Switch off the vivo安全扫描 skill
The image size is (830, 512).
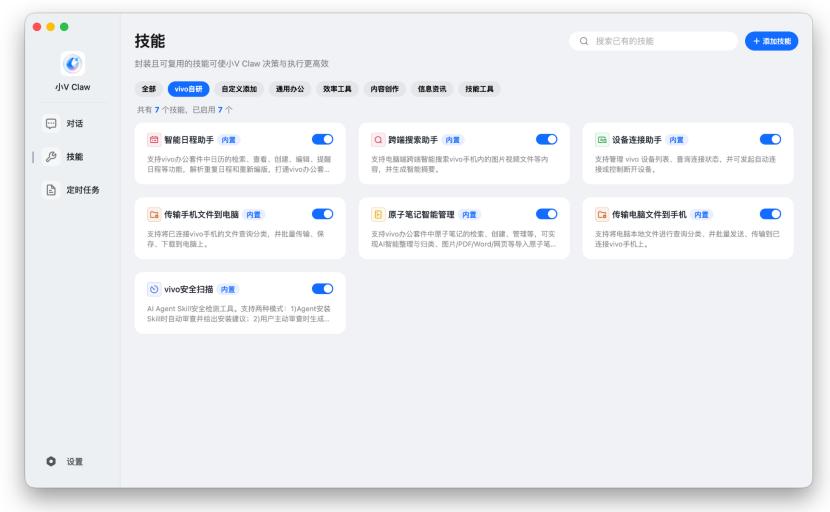pyautogui.click(x=322, y=289)
